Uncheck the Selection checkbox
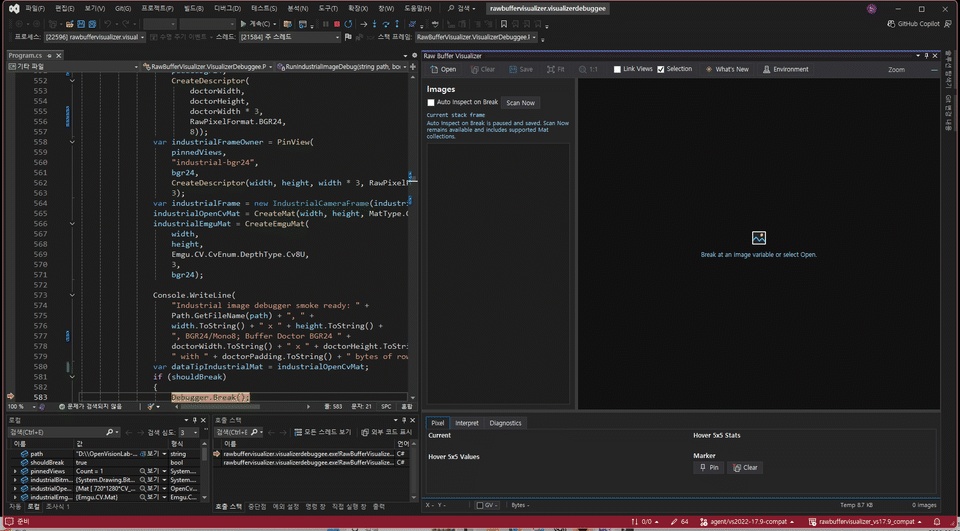This screenshot has width=960, height=531. 661,69
